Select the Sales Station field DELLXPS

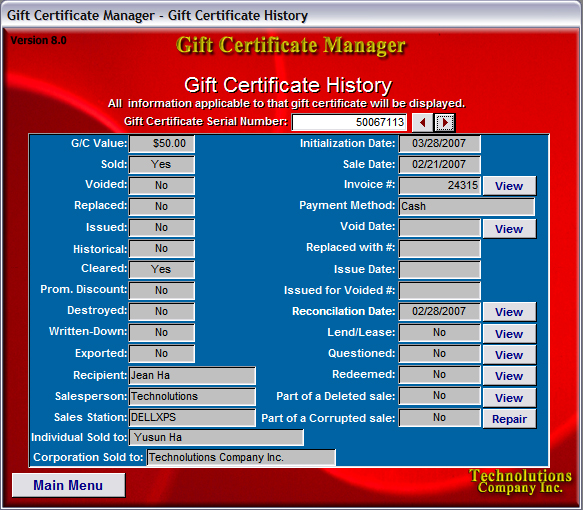[x=192, y=417]
